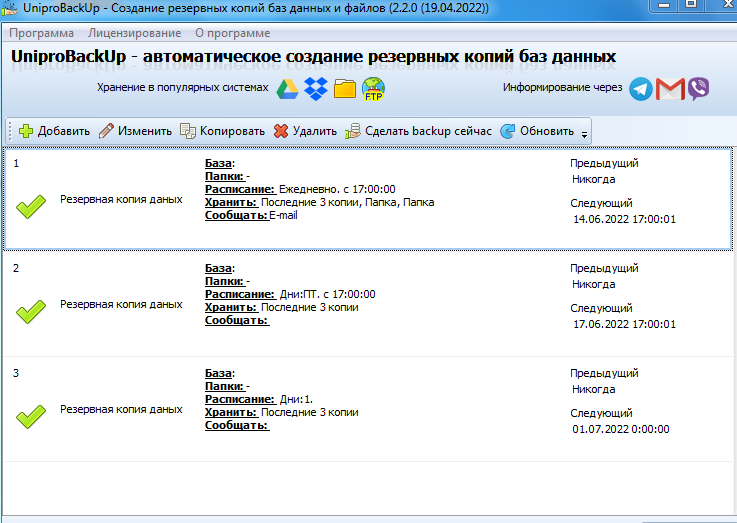Click the Обновить button label
The height and width of the screenshot is (523, 737).
(547, 131)
